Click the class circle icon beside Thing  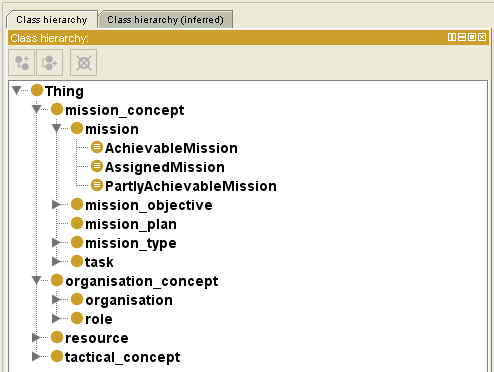[37, 90]
